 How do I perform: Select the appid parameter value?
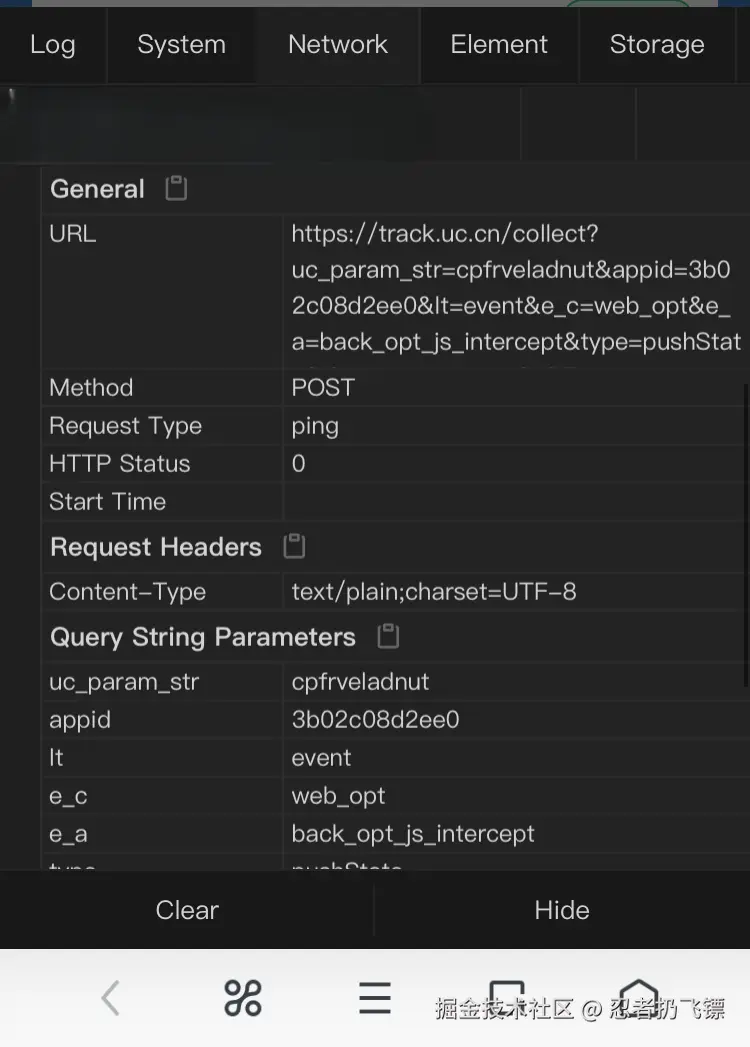375,720
